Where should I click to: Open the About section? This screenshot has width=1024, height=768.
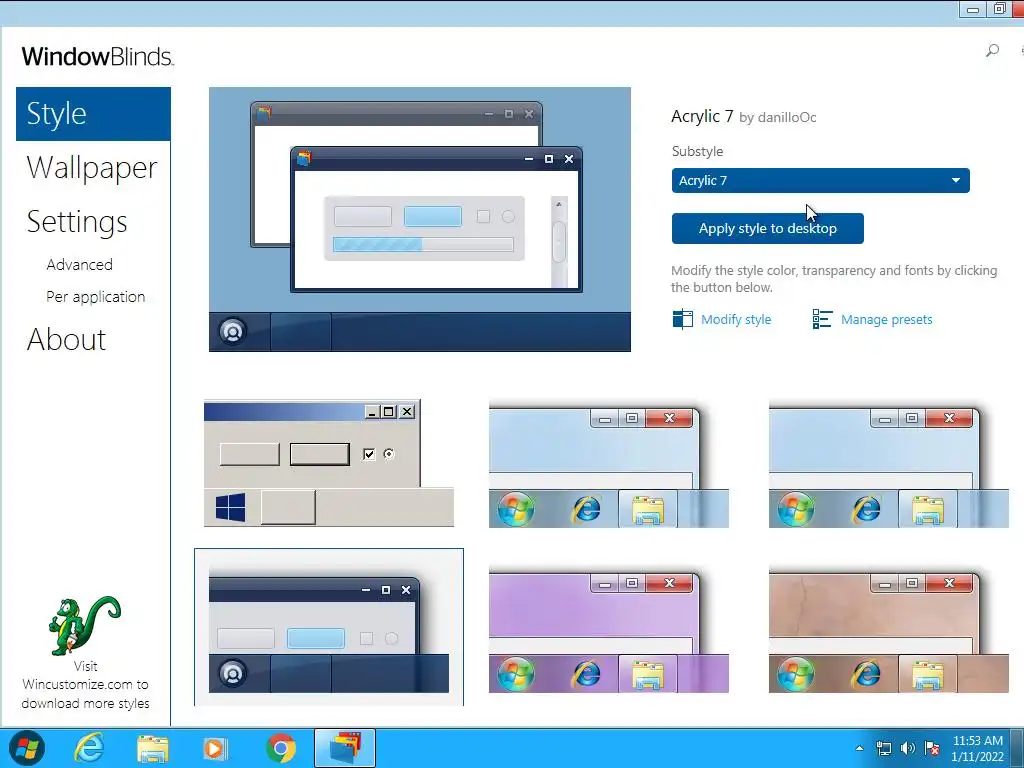pyautogui.click(x=67, y=340)
